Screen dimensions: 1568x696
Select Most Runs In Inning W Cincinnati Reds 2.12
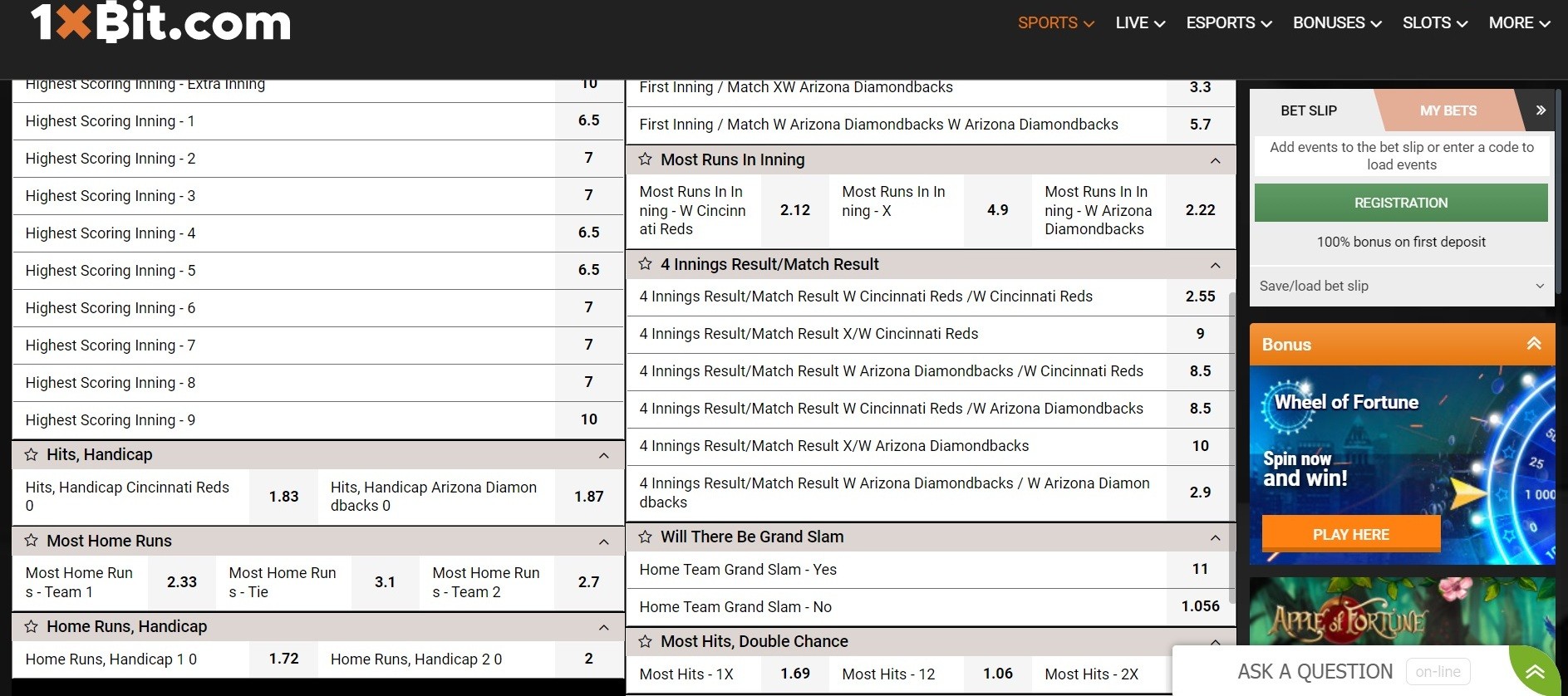[794, 210]
